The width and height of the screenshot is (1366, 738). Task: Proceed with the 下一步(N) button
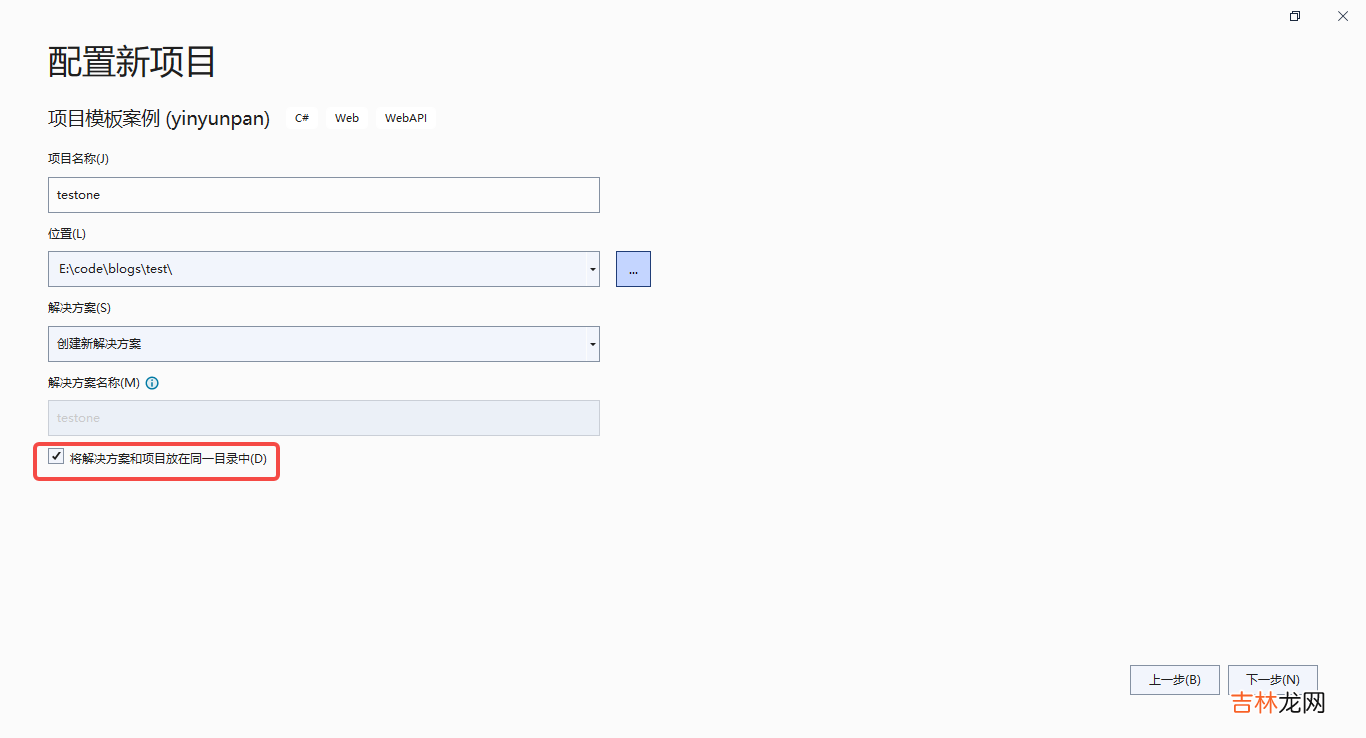[1272, 680]
